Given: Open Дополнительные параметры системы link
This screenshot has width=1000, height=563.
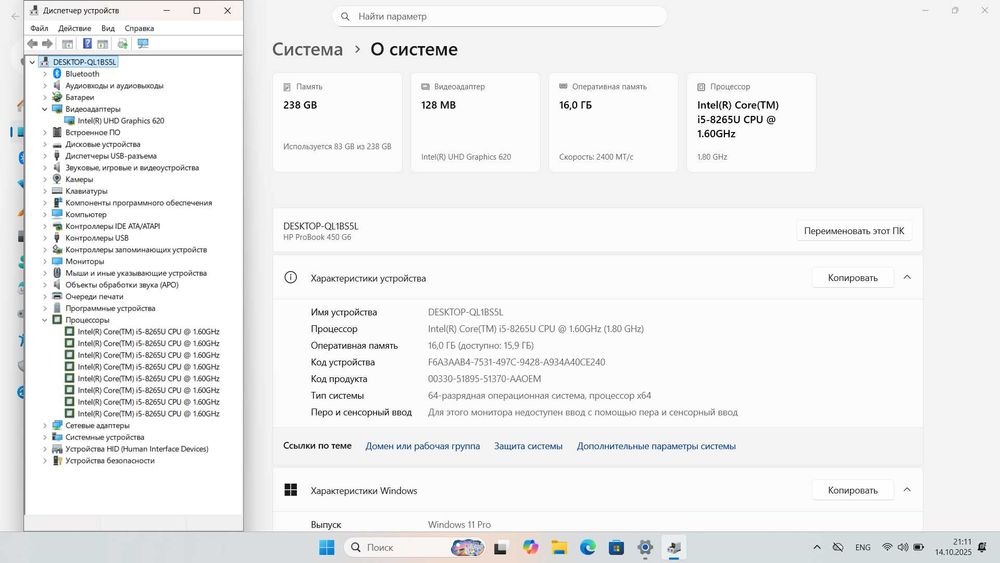Looking at the screenshot, I should (x=656, y=446).
